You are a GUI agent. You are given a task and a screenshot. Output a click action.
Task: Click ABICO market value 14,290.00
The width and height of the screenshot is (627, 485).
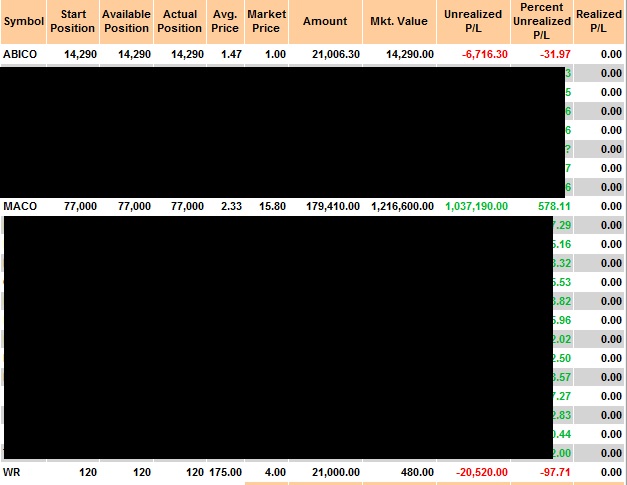coord(410,54)
